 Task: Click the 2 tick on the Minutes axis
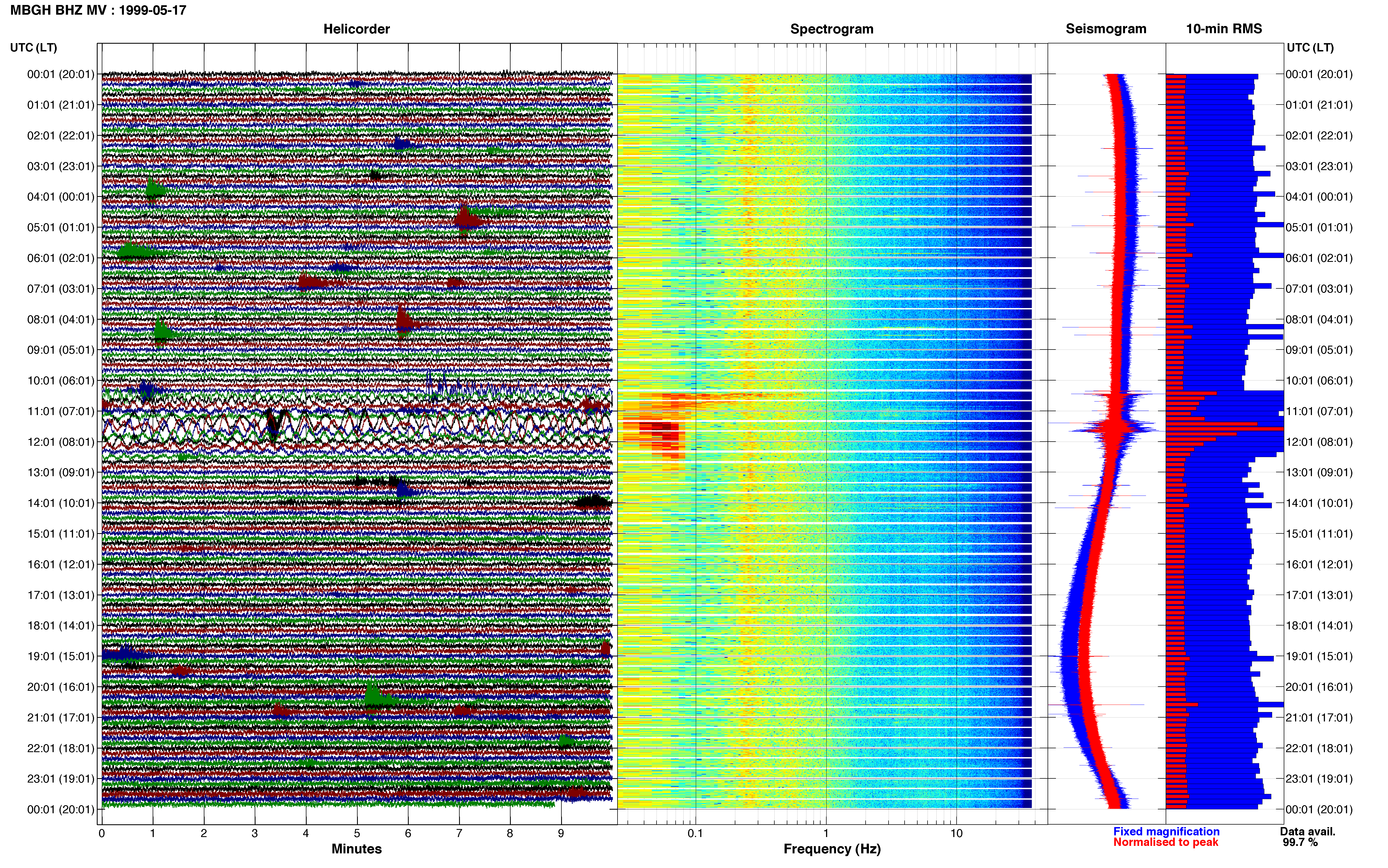204,833
